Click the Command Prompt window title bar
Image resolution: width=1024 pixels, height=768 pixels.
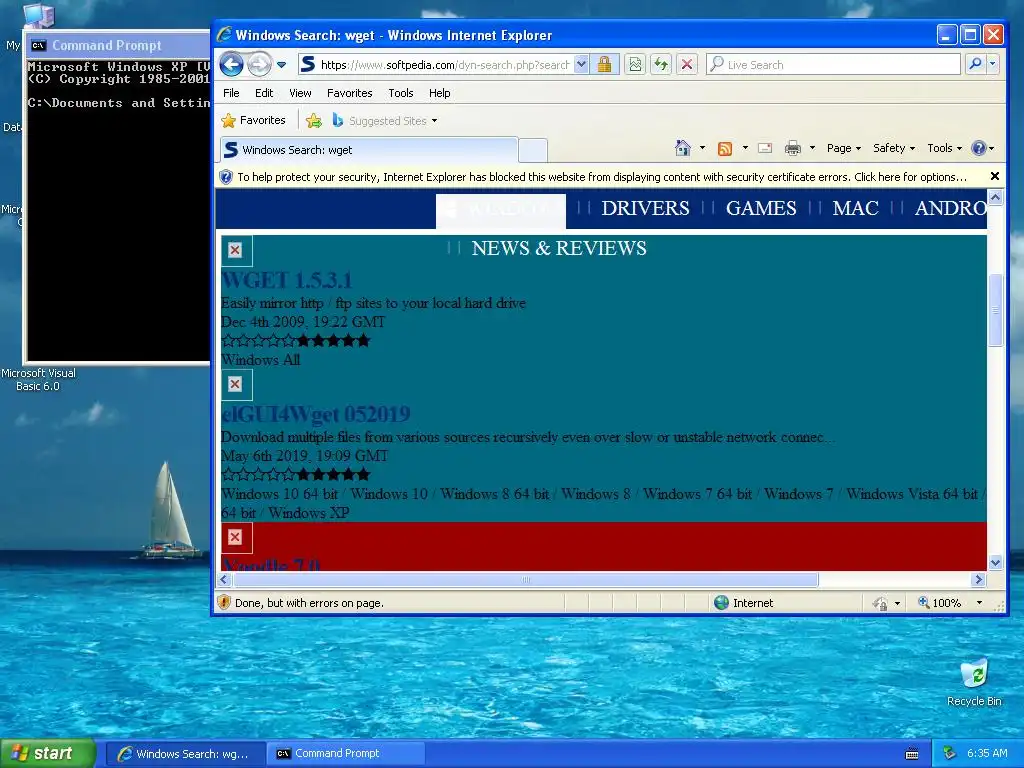click(x=119, y=45)
